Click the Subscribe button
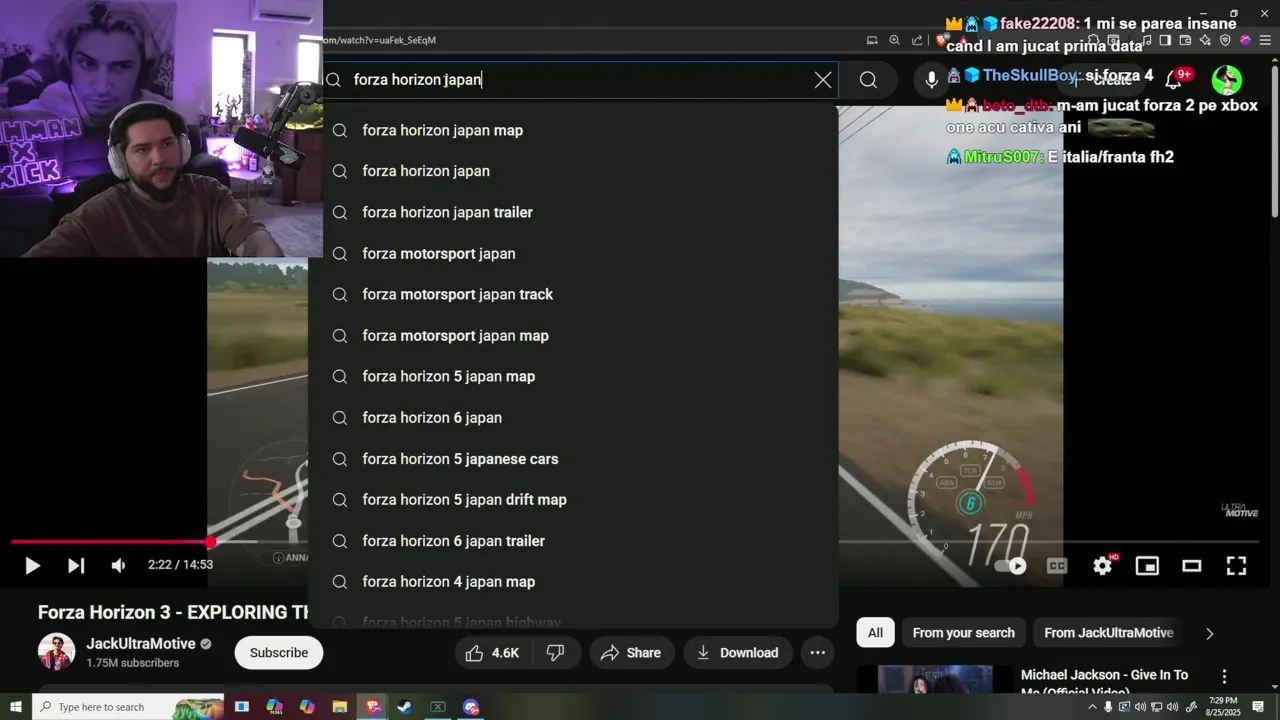The image size is (1280, 720). click(279, 653)
